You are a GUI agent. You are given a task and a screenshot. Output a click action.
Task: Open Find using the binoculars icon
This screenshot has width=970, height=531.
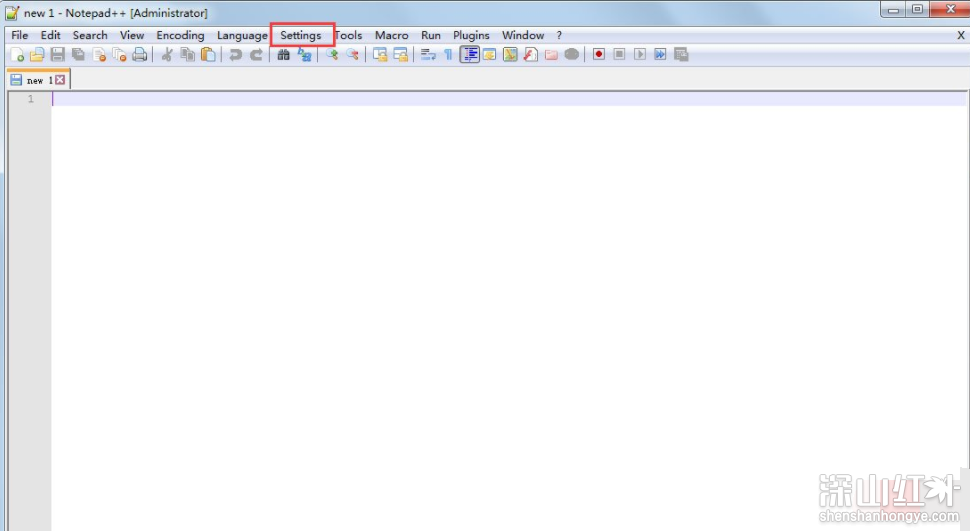point(283,55)
